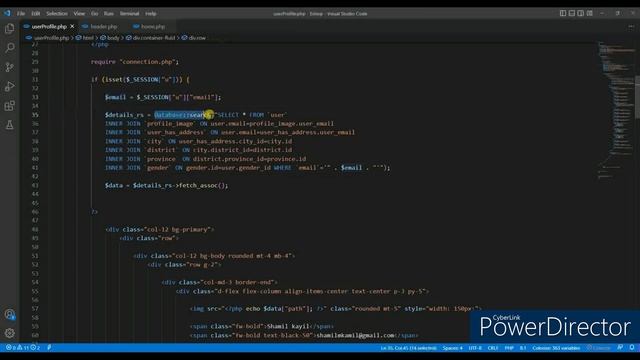Viewport: 640px width, 360px height.
Task: Change file encoding UTF-8
Action: pos(475,348)
